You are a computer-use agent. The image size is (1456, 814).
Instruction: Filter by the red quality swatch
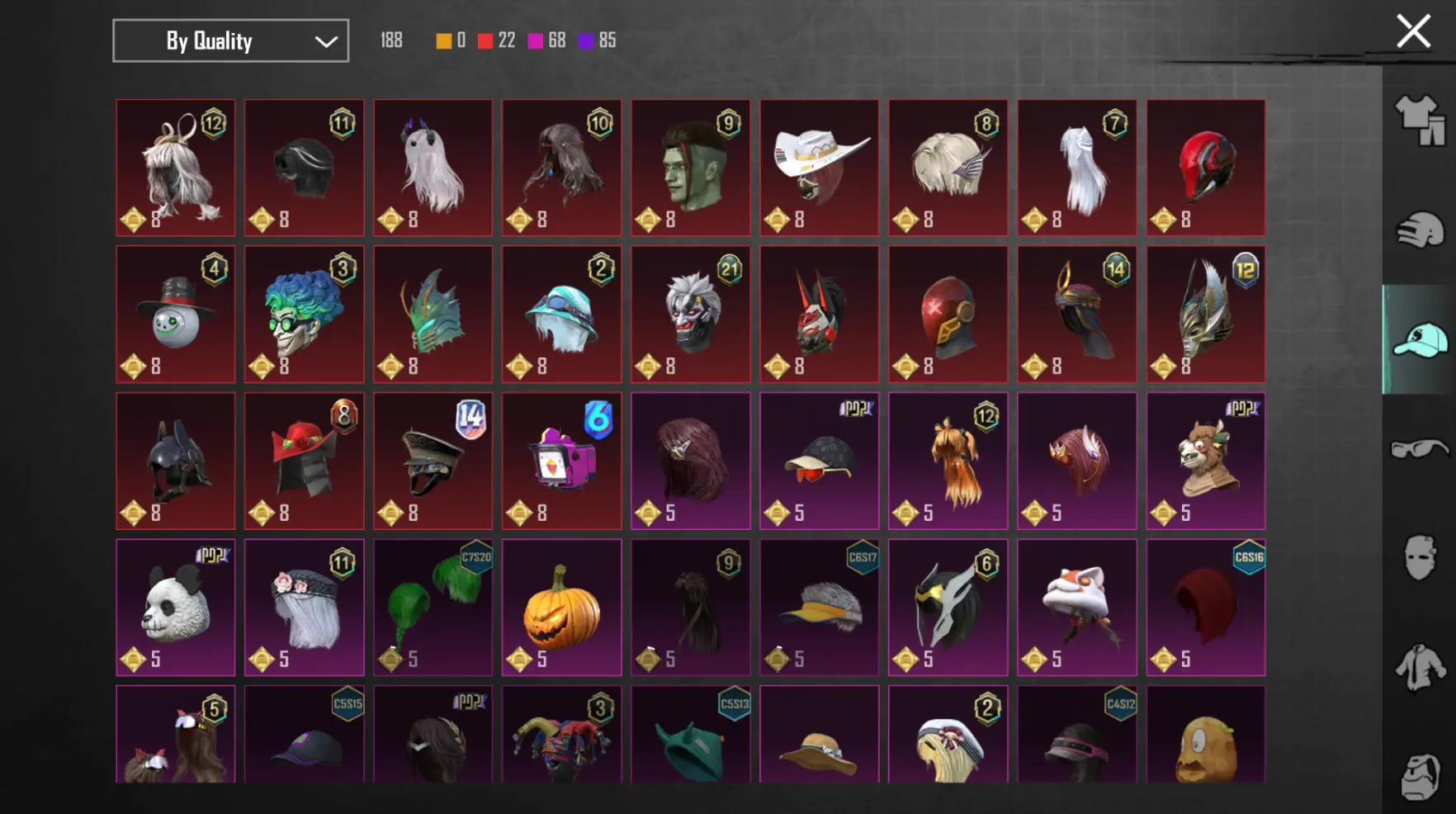coord(485,40)
